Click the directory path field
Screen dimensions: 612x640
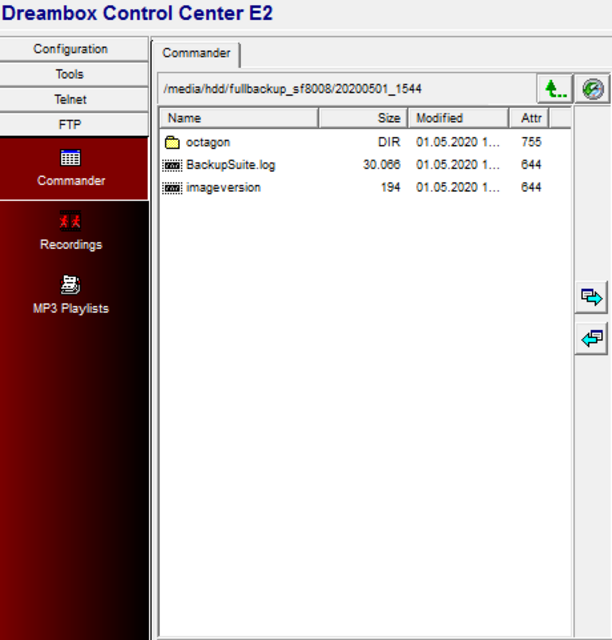(x=347, y=89)
